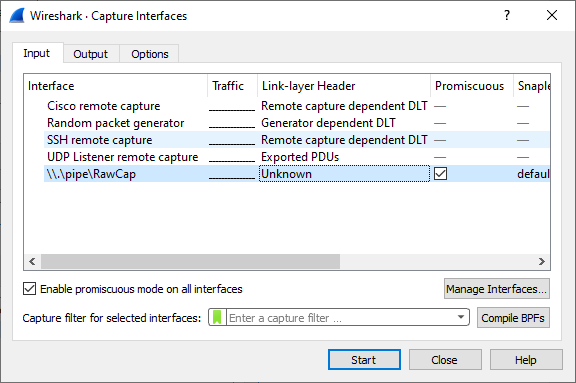
Task: Click the Compile BPFs button
Action: (x=513, y=318)
